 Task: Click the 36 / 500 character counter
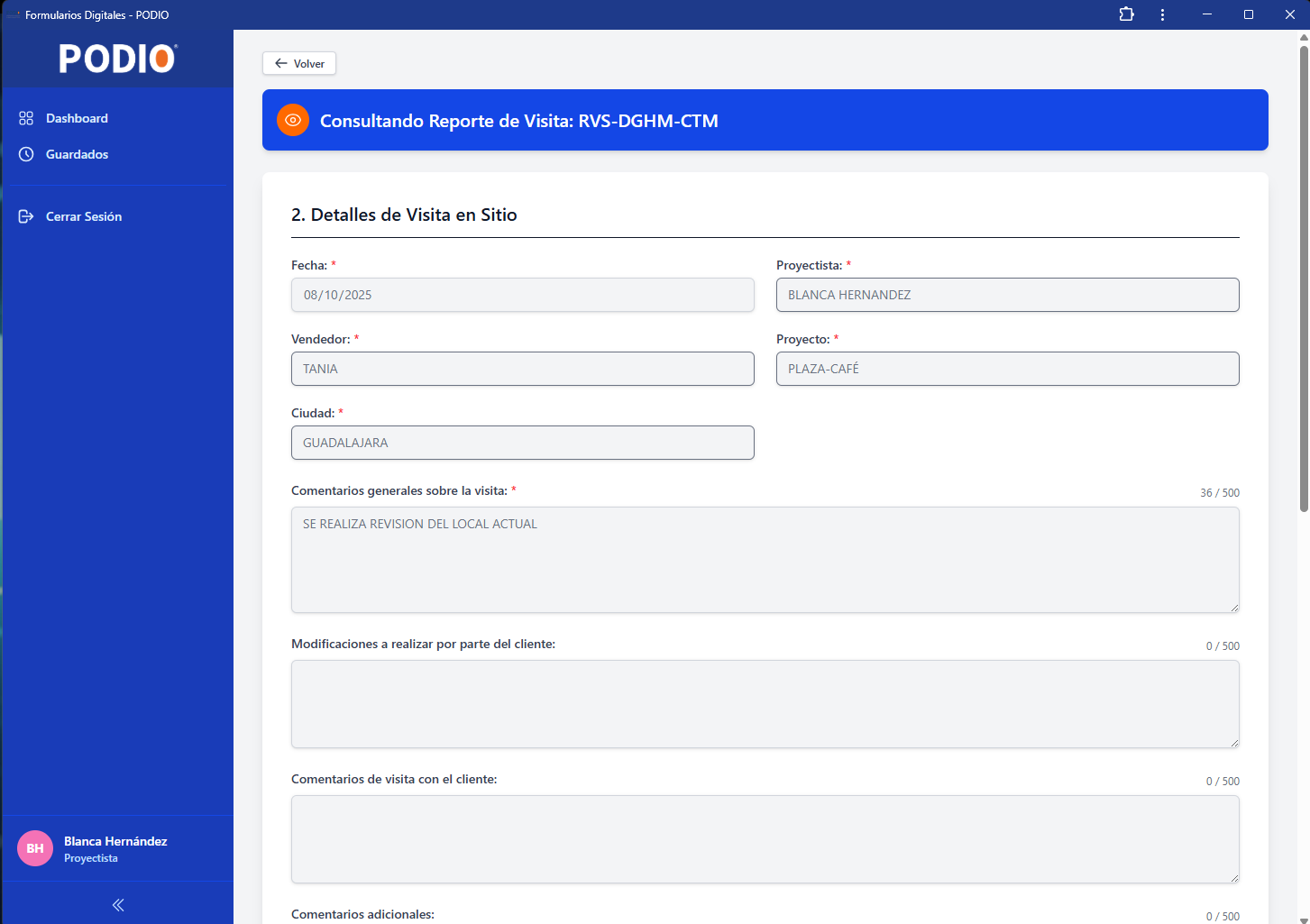pos(1220,493)
